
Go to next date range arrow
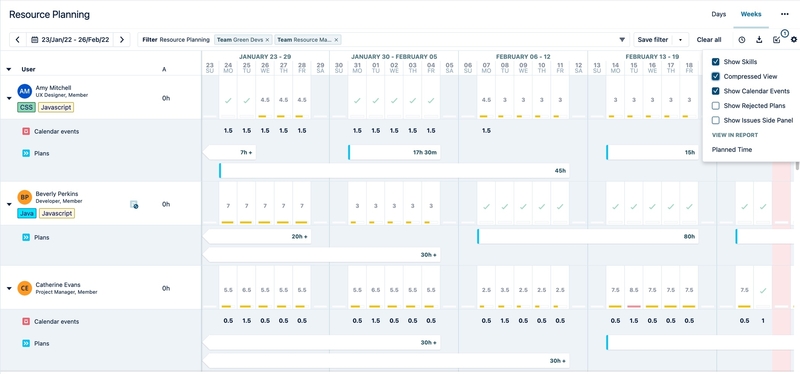tap(121, 40)
